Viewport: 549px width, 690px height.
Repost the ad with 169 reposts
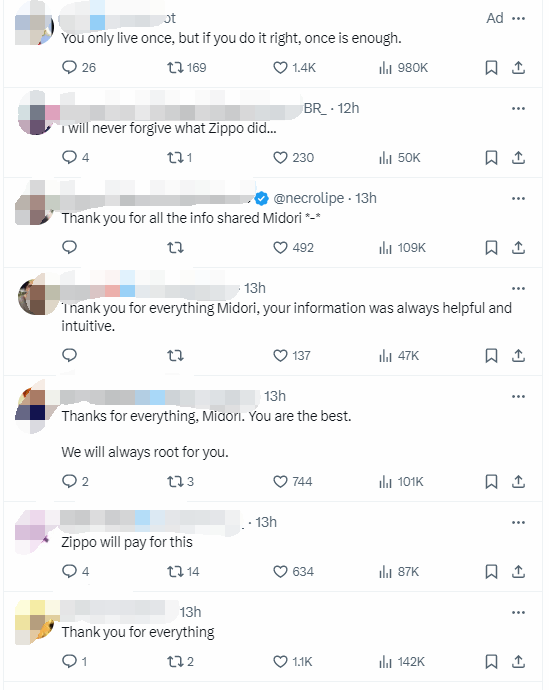(186, 67)
